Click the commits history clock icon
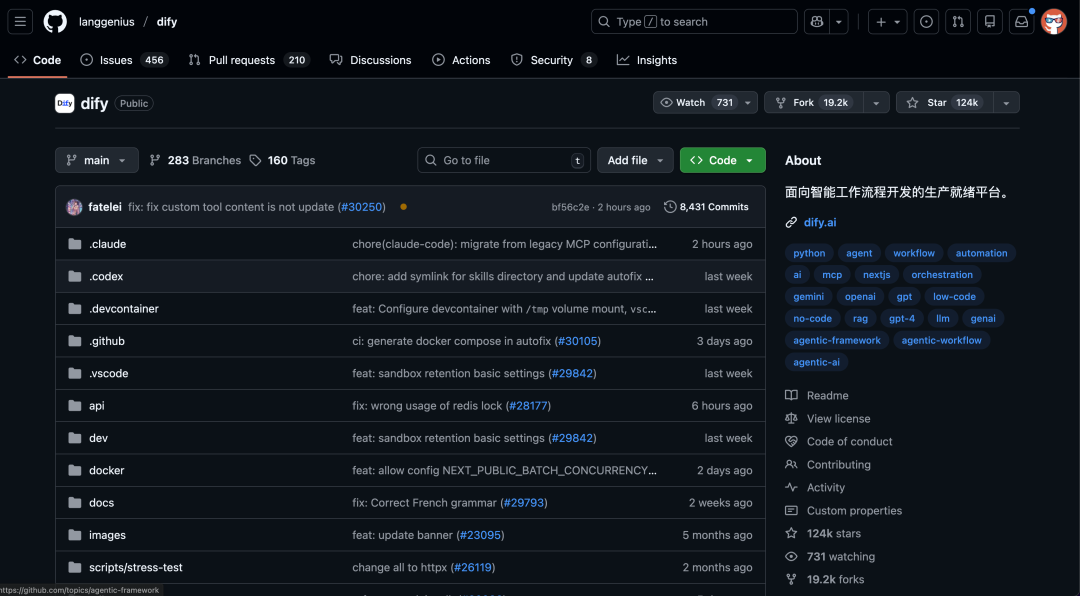 669,206
